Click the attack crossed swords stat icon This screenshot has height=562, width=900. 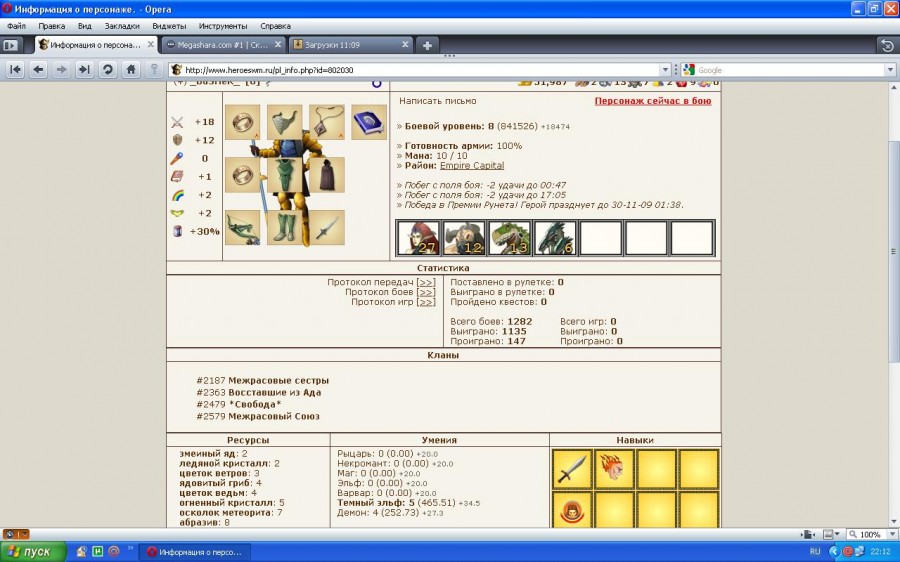(177, 122)
